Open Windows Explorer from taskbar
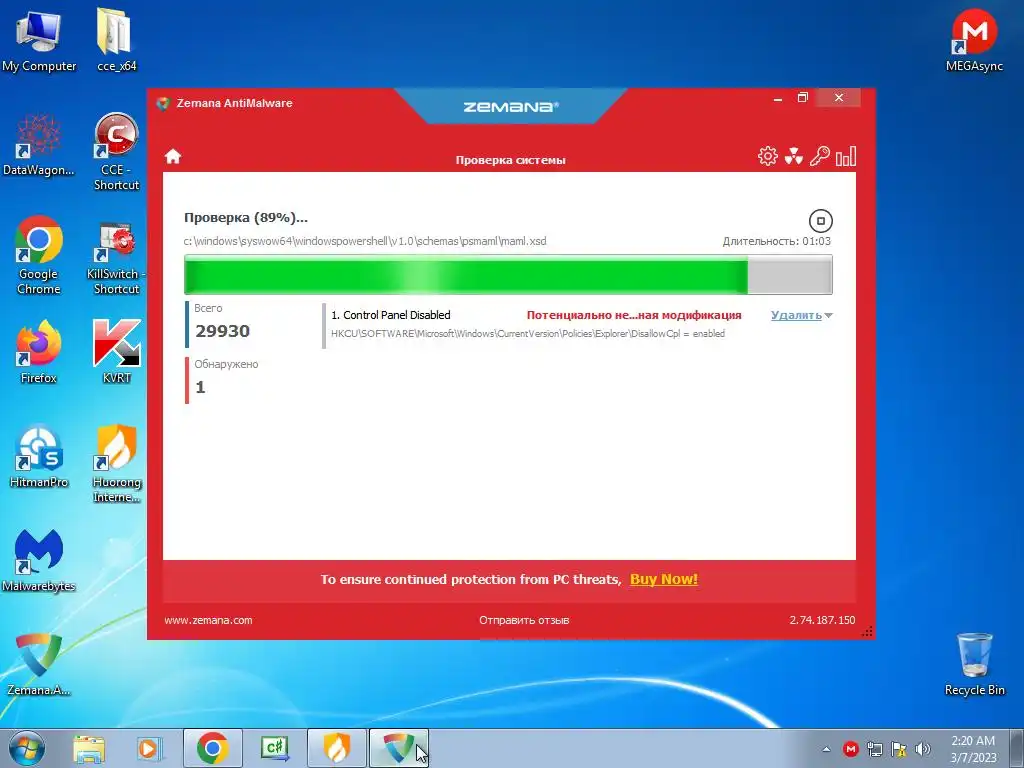Screen dimensions: 1024x768 (x=89, y=749)
